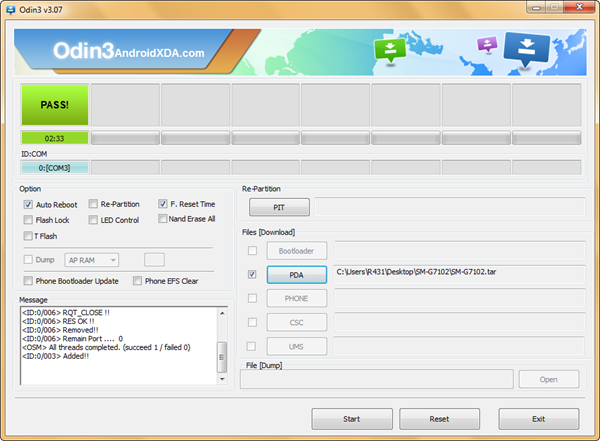Image resolution: width=600 pixels, height=441 pixels.
Task: Click the green download icon in banner
Action: point(390,50)
